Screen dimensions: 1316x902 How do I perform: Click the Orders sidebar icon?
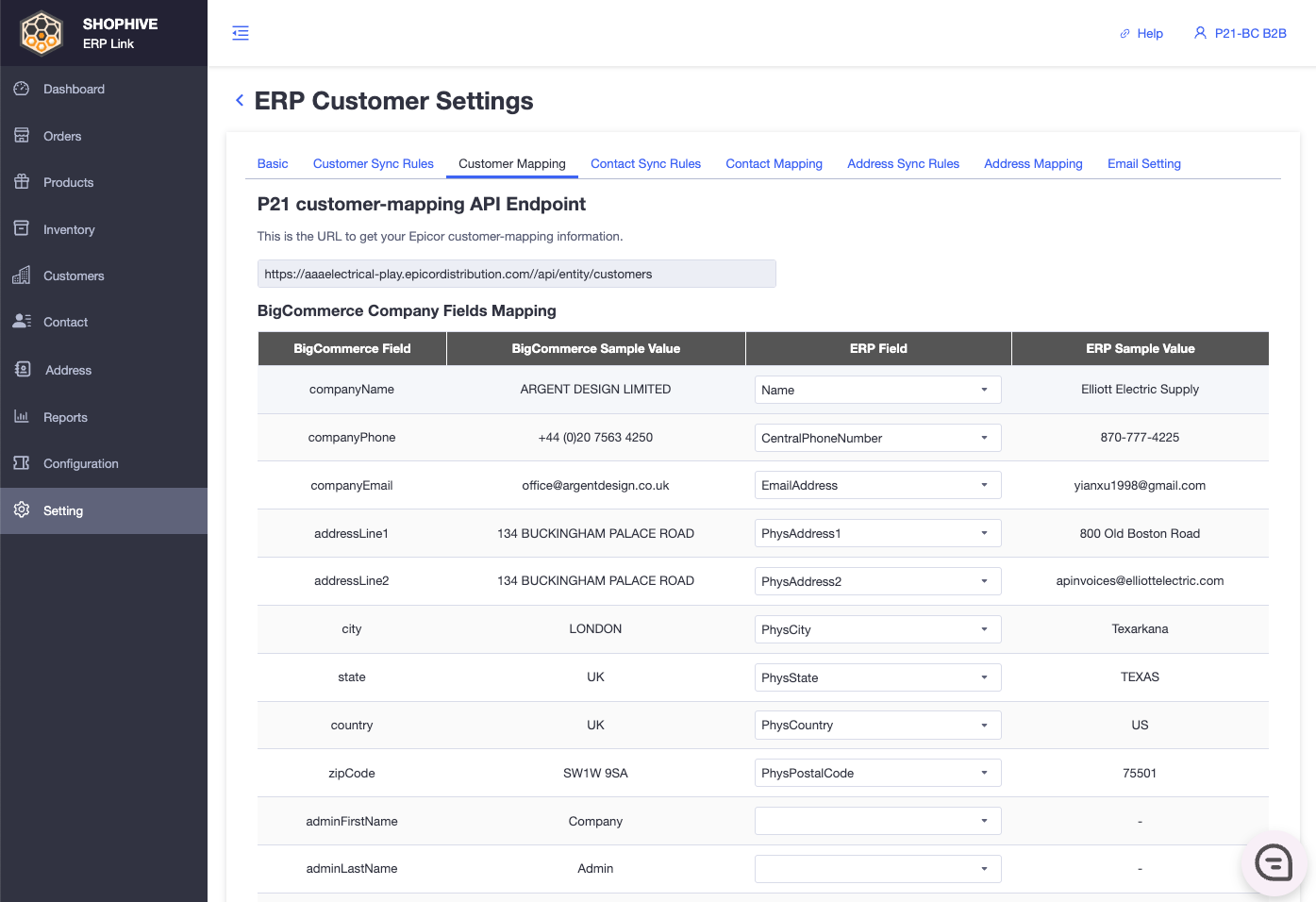tap(22, 135)
